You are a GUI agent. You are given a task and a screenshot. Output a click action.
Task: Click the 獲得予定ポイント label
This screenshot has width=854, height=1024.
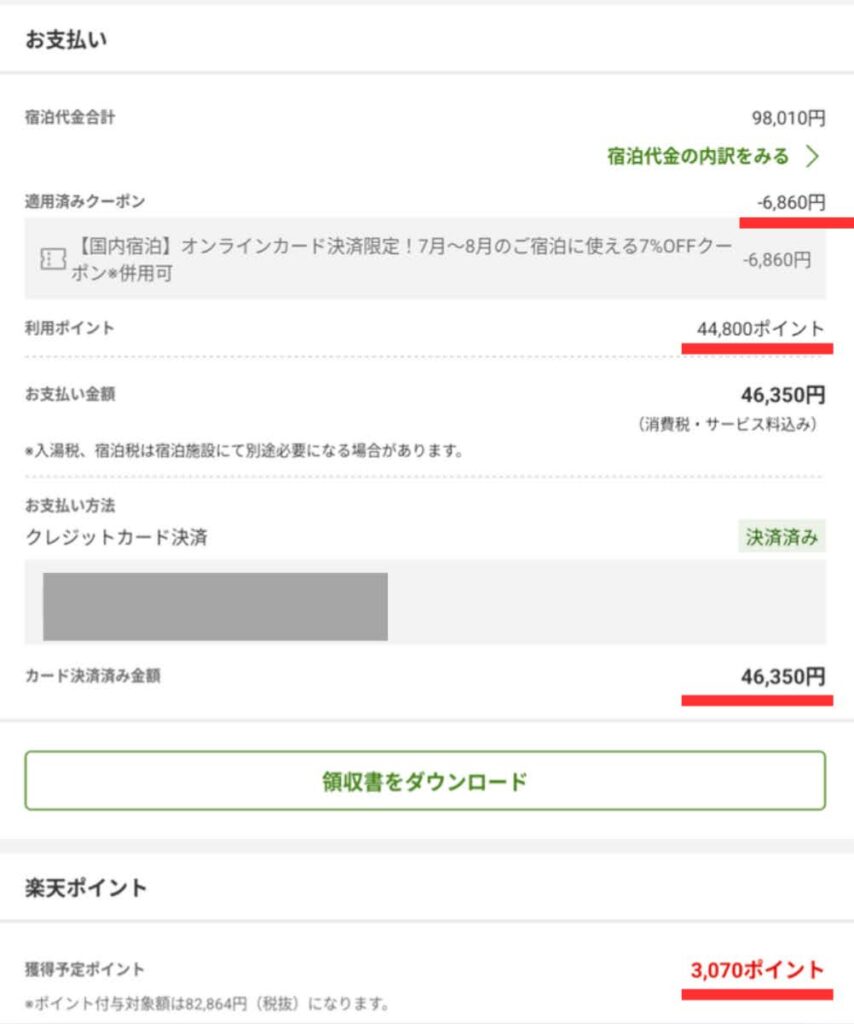pyautogui.click(x=84, y=969)
